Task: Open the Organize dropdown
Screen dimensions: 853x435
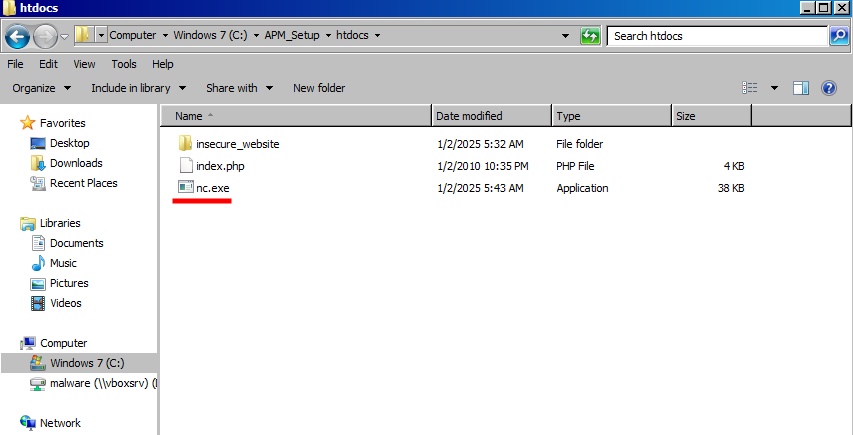Action: (x=42, y=88)
